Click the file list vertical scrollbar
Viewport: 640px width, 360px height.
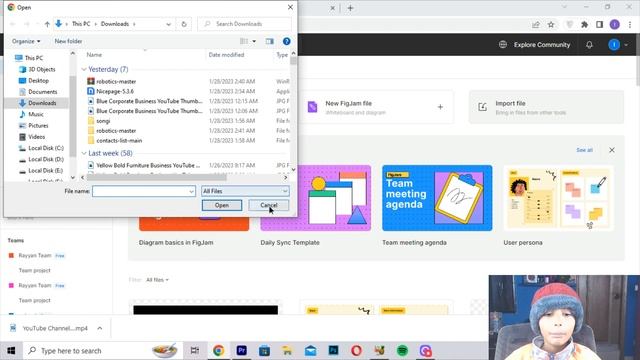(x=293, y=61)
